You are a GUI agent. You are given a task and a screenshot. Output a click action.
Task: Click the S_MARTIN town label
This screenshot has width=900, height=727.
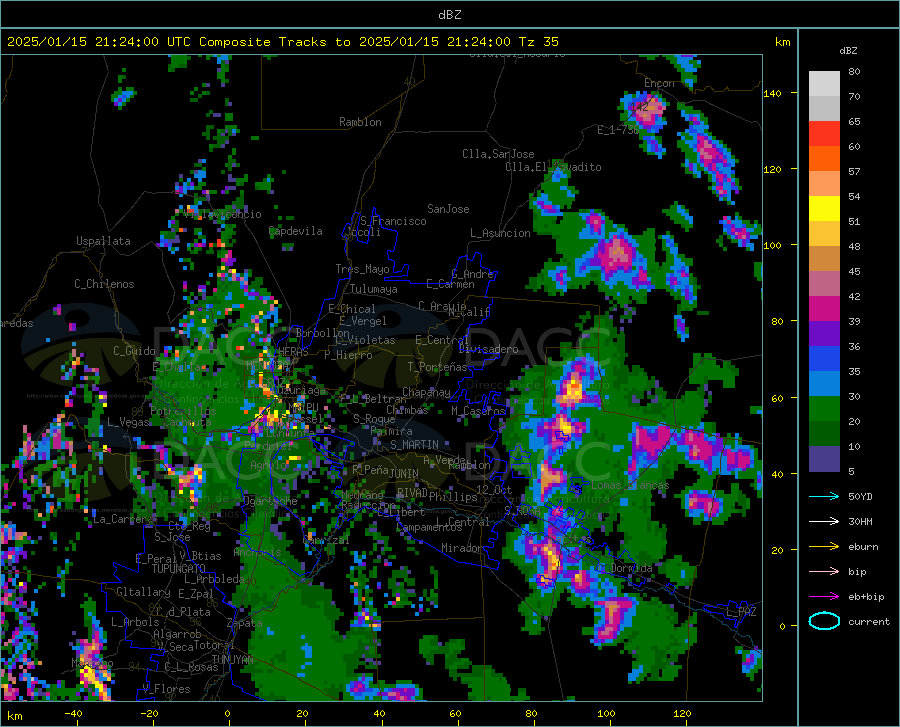(414, 445)
